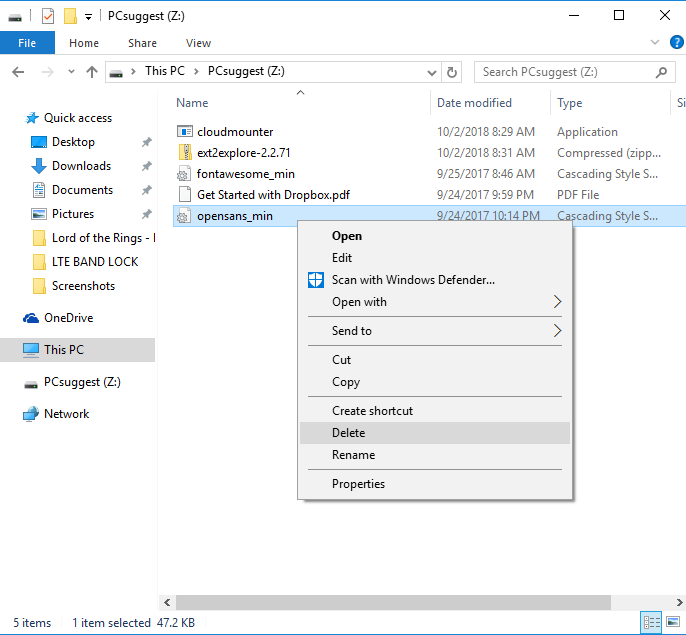This screenshot has width=686, height=635.
Task: Open the File menu tab
Action: point(27,43)
